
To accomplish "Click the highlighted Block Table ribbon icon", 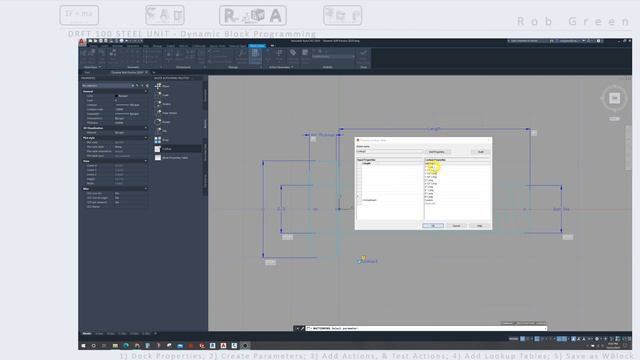I will coord(255,56).
